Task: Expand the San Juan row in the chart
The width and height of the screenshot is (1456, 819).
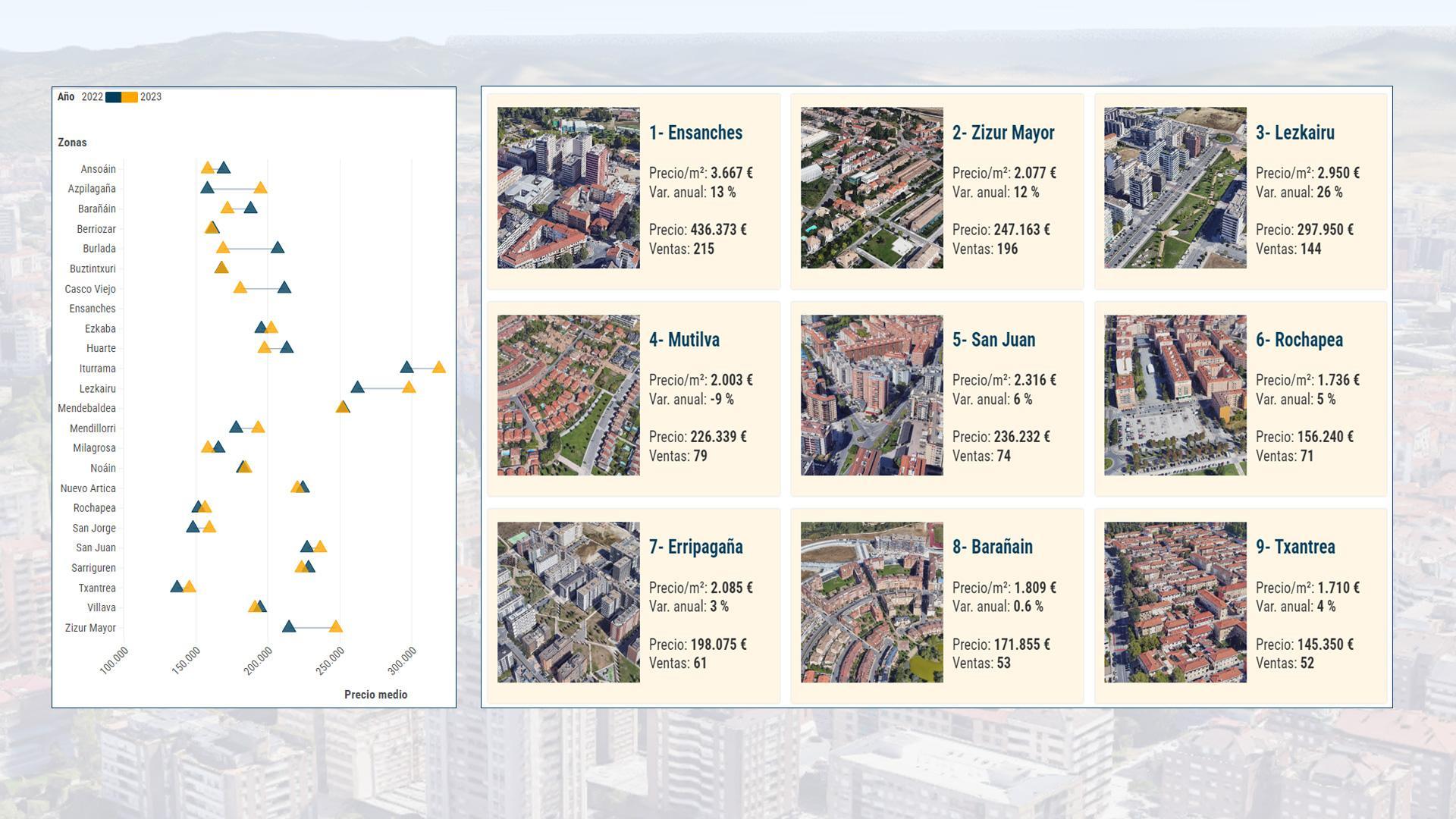Action: 94,548
